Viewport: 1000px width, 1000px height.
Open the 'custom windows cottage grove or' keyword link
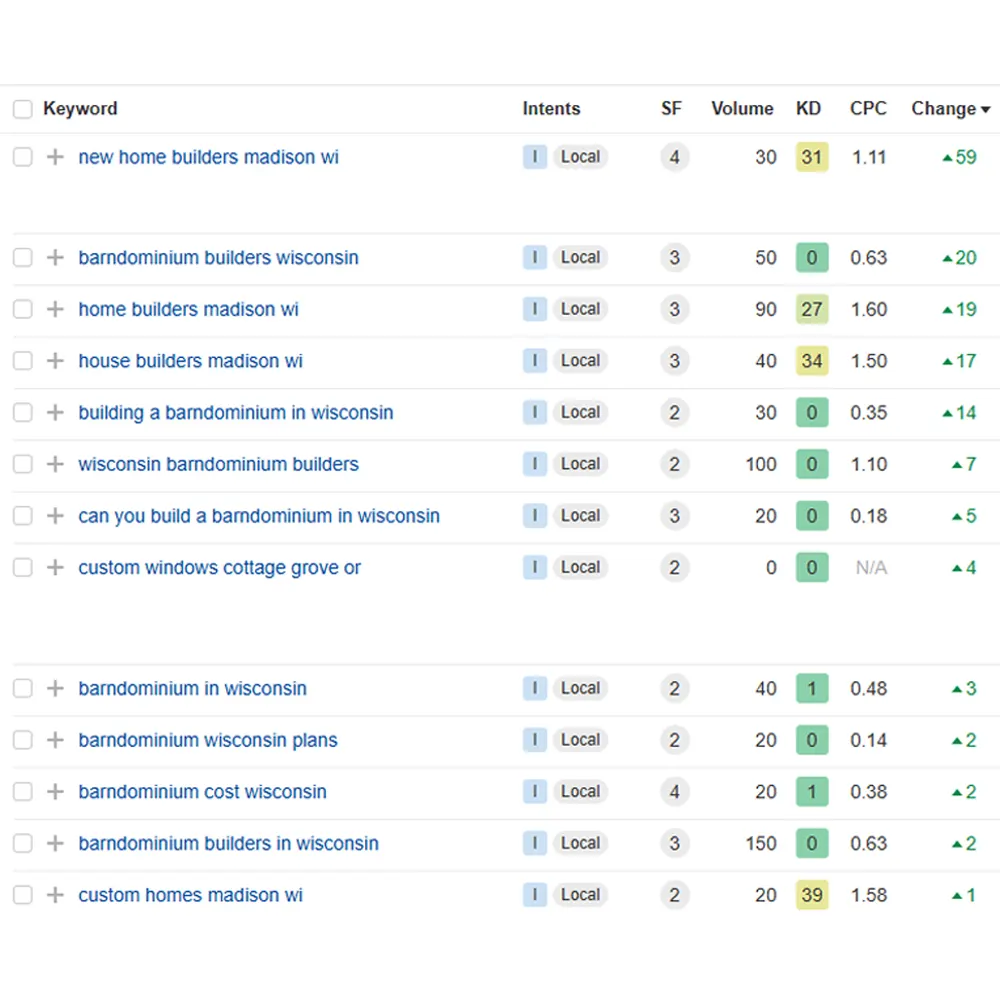pyautogui.click(x=219, y=568)
